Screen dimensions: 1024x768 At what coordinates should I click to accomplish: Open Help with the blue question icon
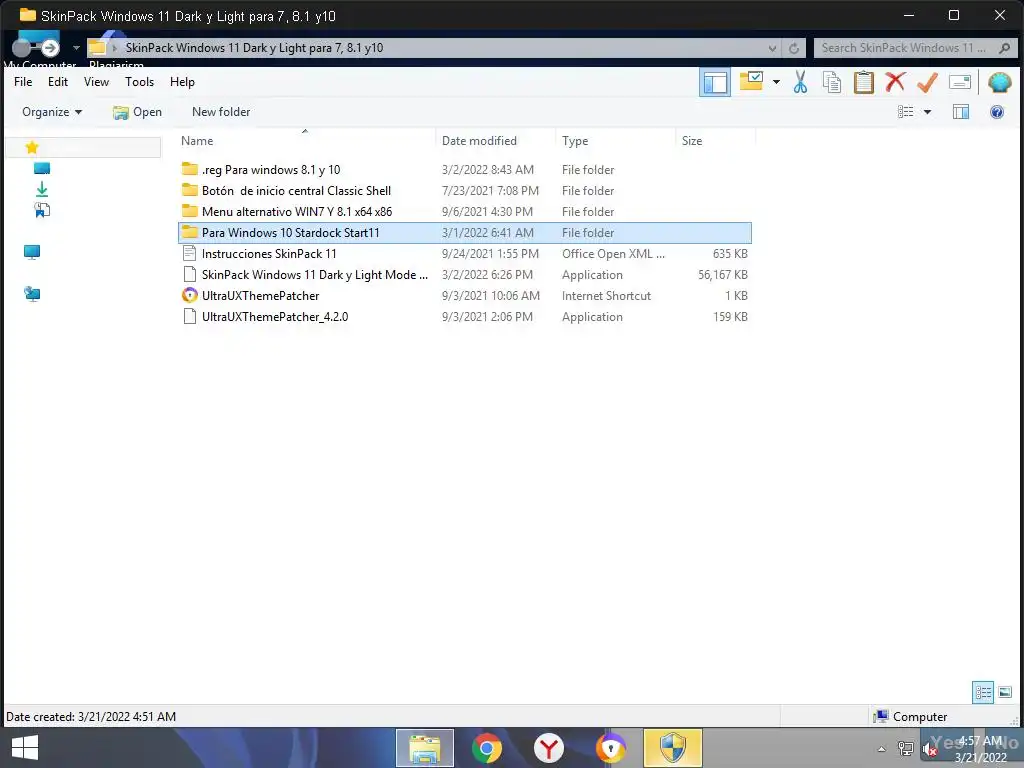pos(997,112)
